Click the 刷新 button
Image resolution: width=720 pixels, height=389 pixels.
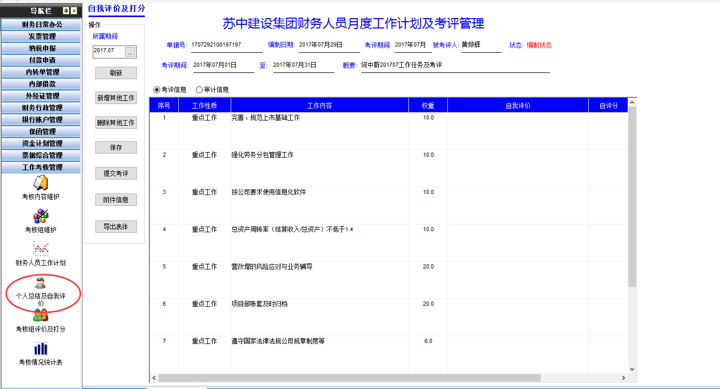[116, 73]
